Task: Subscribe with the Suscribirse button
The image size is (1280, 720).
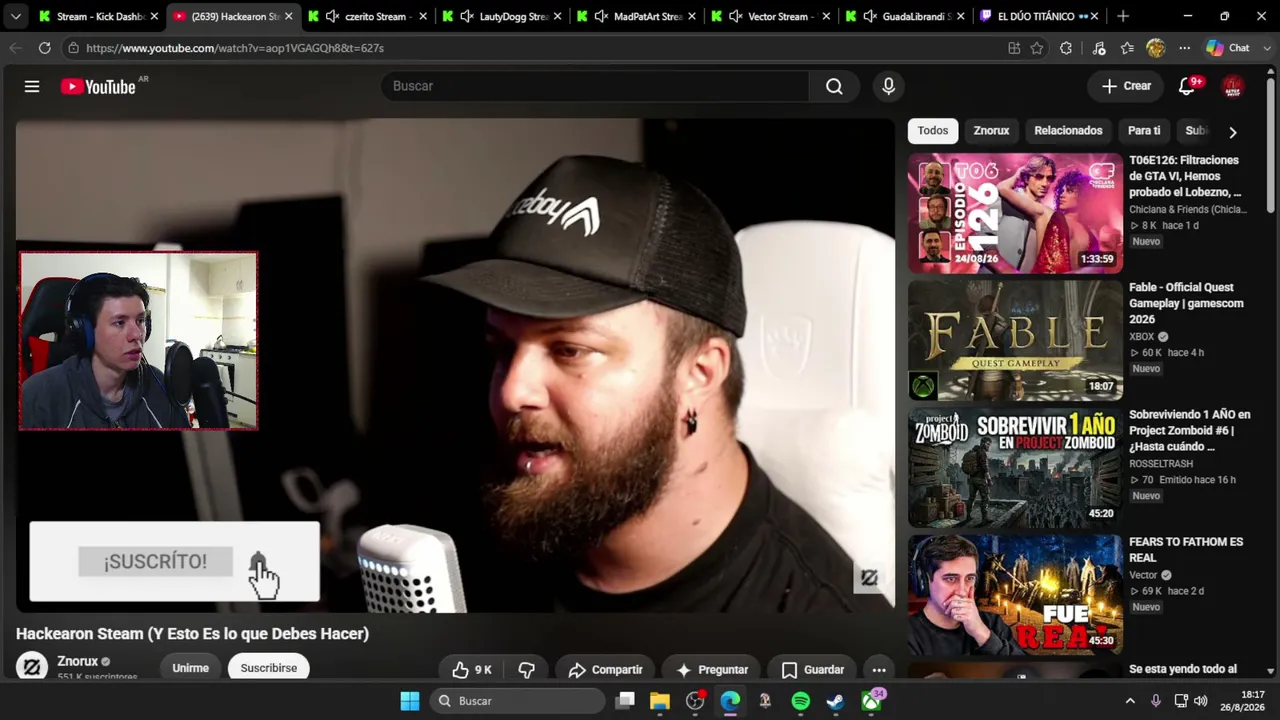Action: click(269, 668)
